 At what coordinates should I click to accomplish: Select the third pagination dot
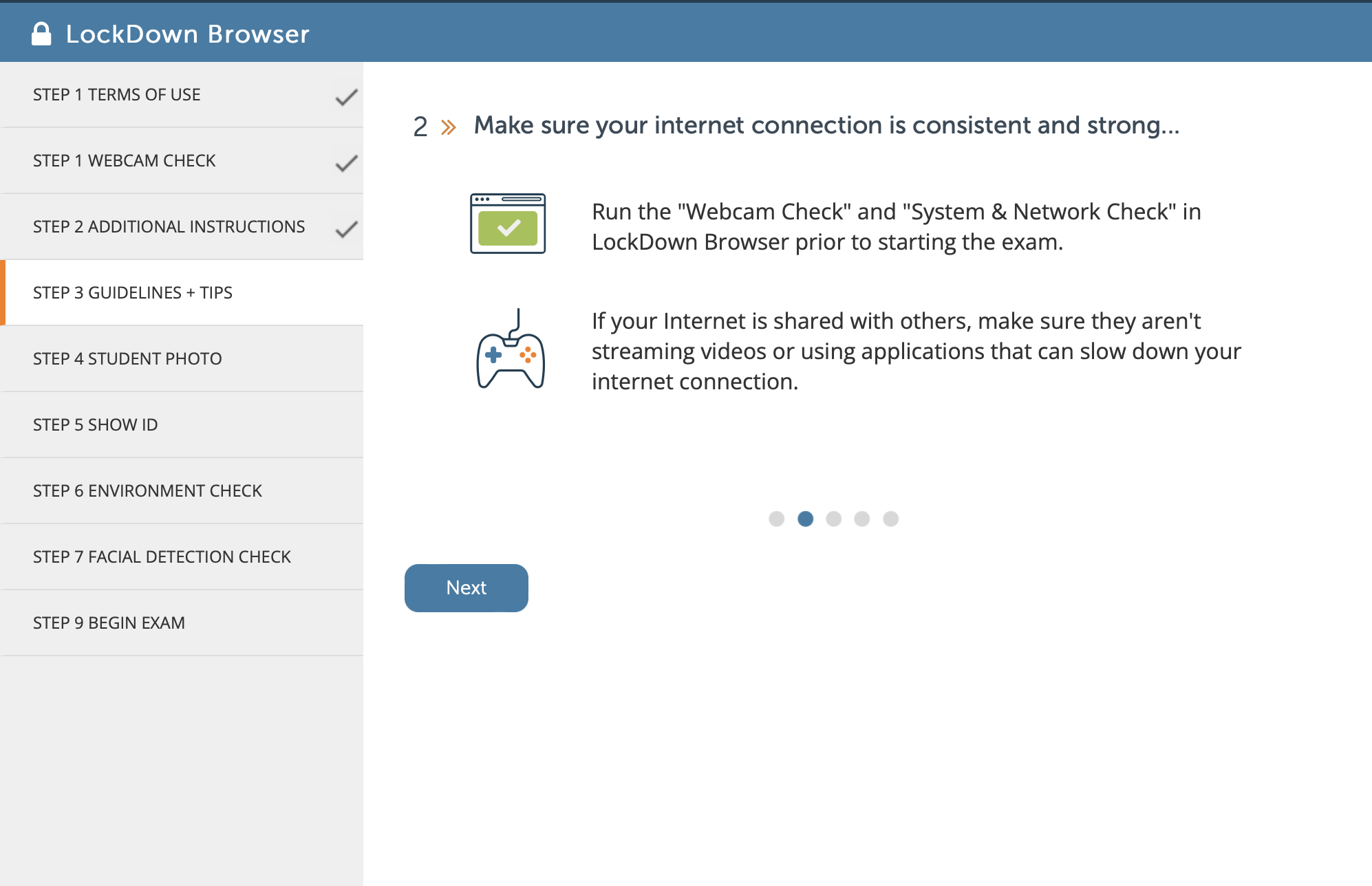tap(833, 519)
